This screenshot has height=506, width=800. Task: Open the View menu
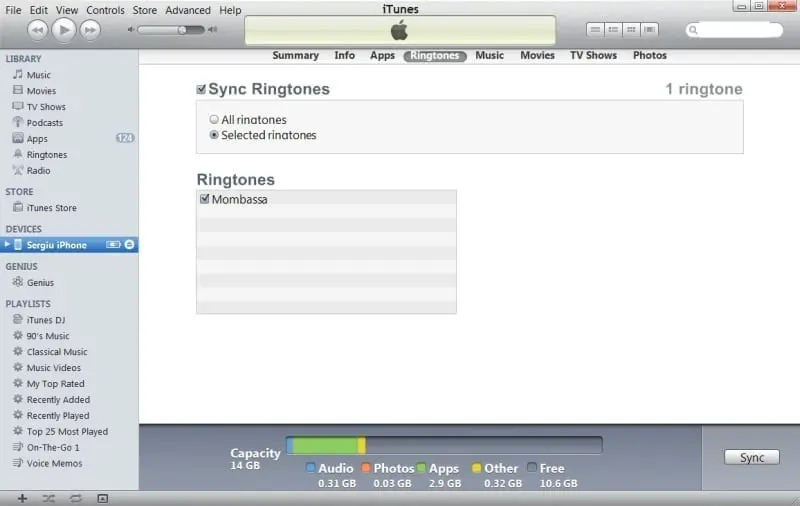67,10
